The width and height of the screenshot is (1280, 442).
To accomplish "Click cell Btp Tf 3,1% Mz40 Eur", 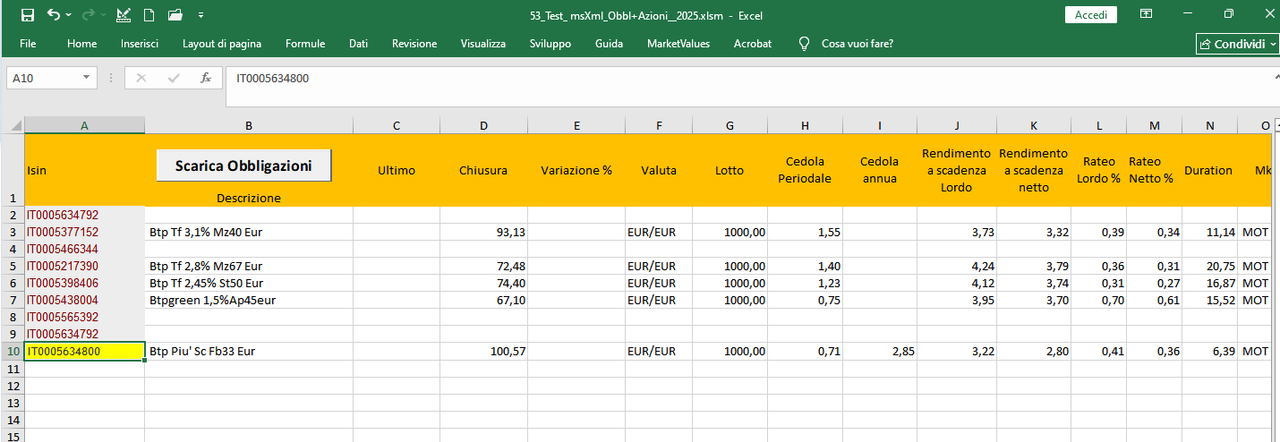I will click(248, 232).
